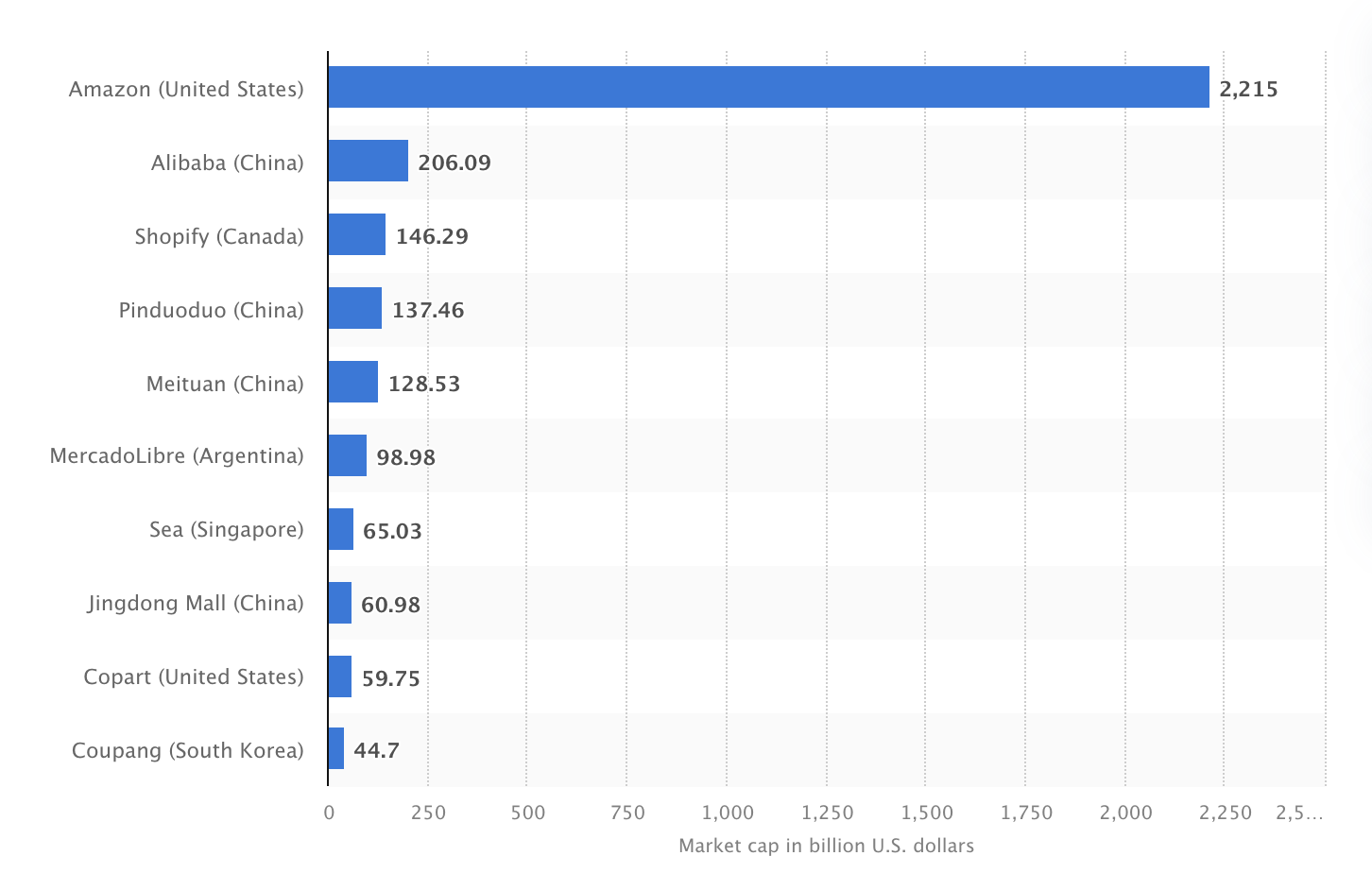Click the Copart (United States) bar
1372x873 pixels.
pyautogui.click(x=340, y=676)
